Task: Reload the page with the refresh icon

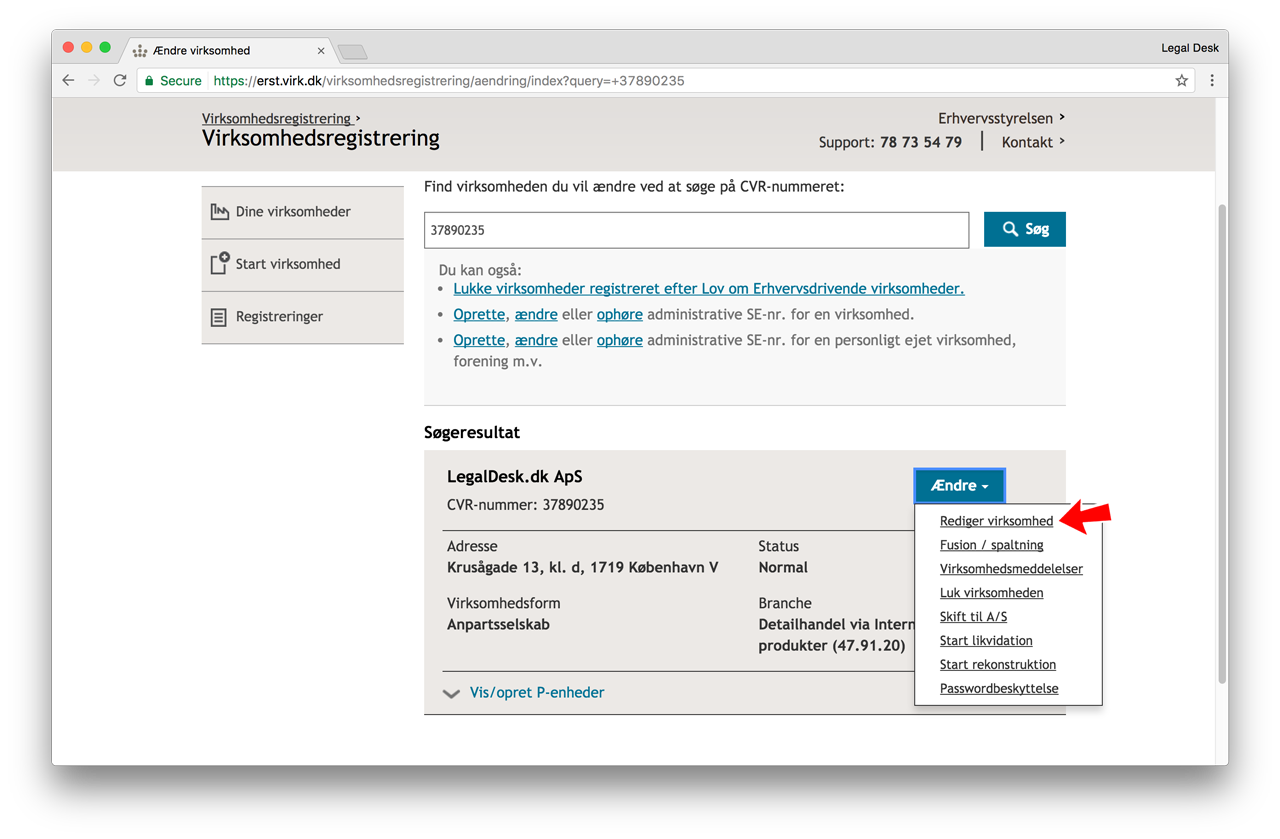Action: click(120, 81)
